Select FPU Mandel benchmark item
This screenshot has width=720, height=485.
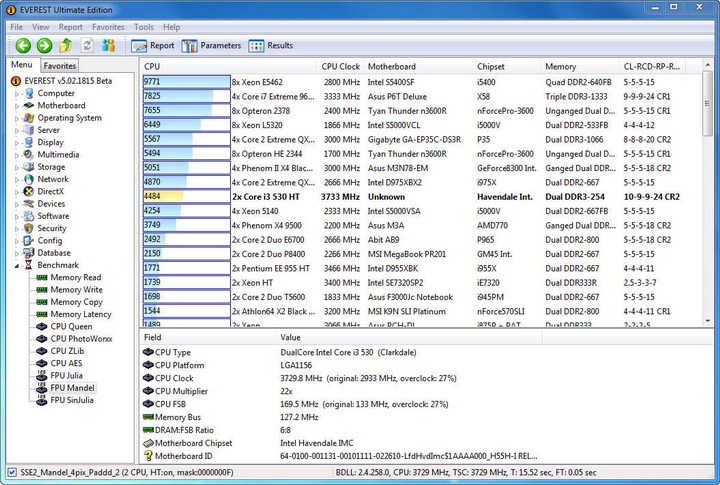point(73,388)
